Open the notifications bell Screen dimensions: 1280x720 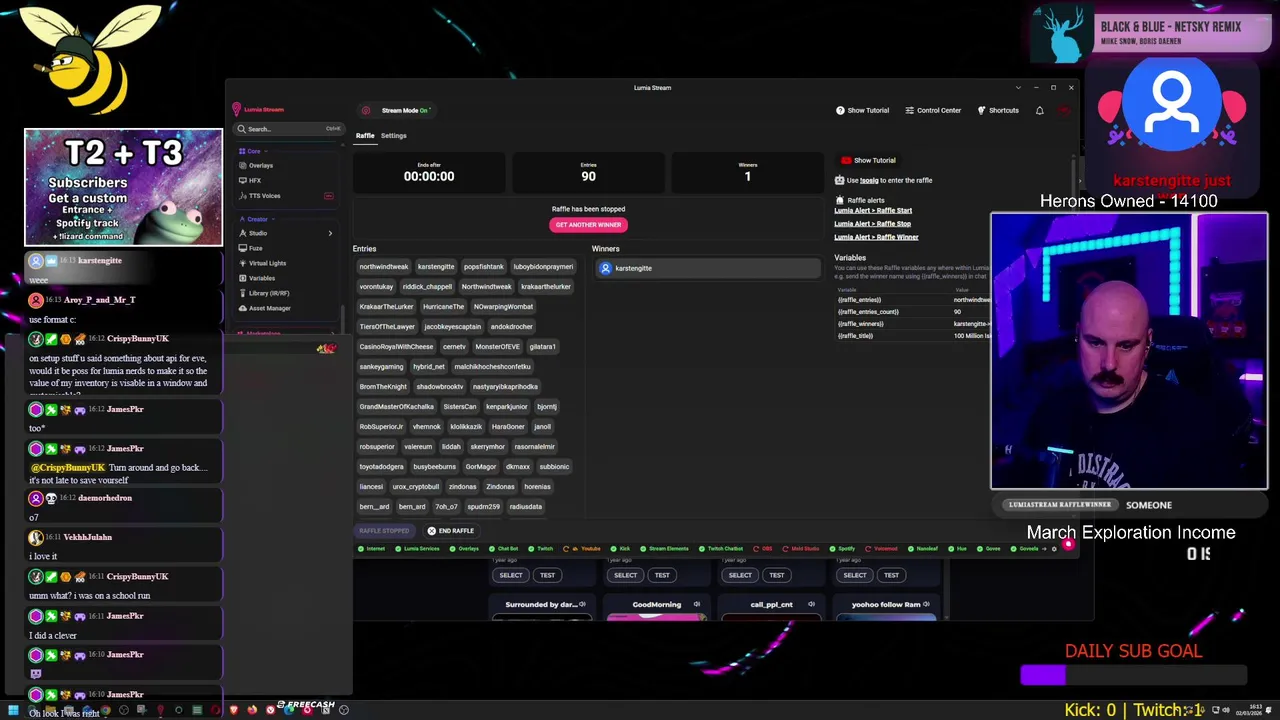pos(1040,110)
